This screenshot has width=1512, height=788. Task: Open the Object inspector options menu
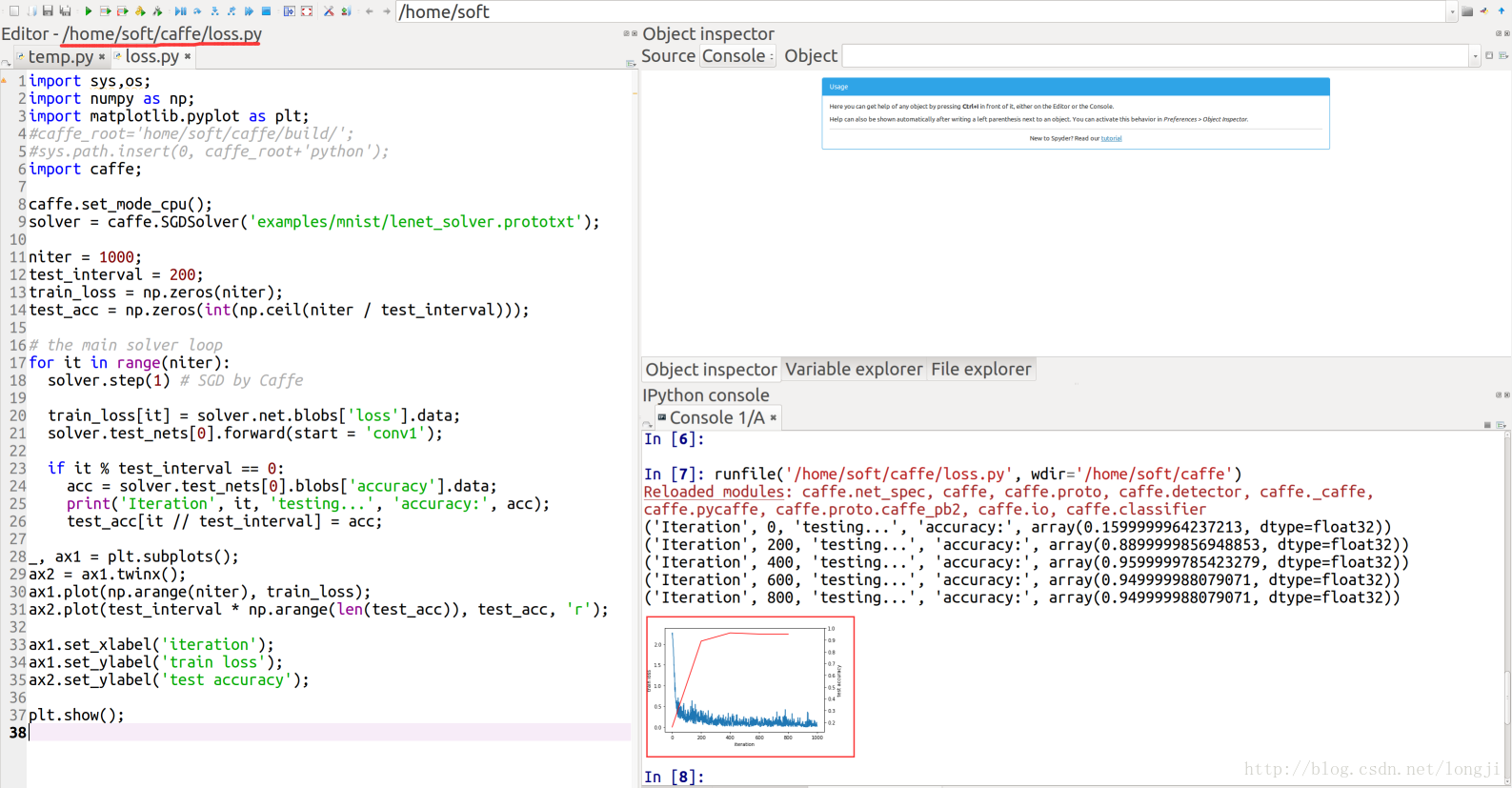(1503, 55)
